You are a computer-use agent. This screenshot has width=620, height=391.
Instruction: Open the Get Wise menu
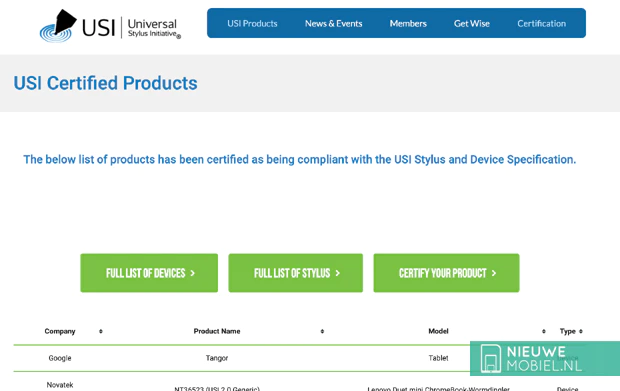[x=472, y=23]
